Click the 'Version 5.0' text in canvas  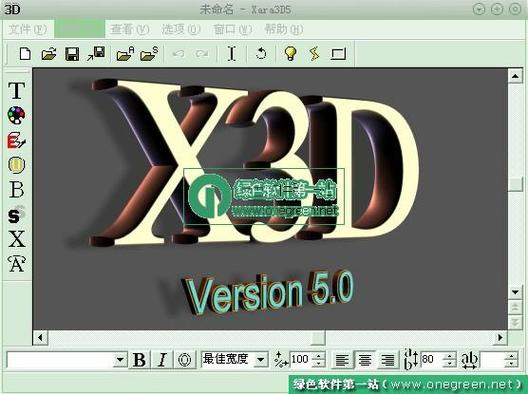pos(268,293)
